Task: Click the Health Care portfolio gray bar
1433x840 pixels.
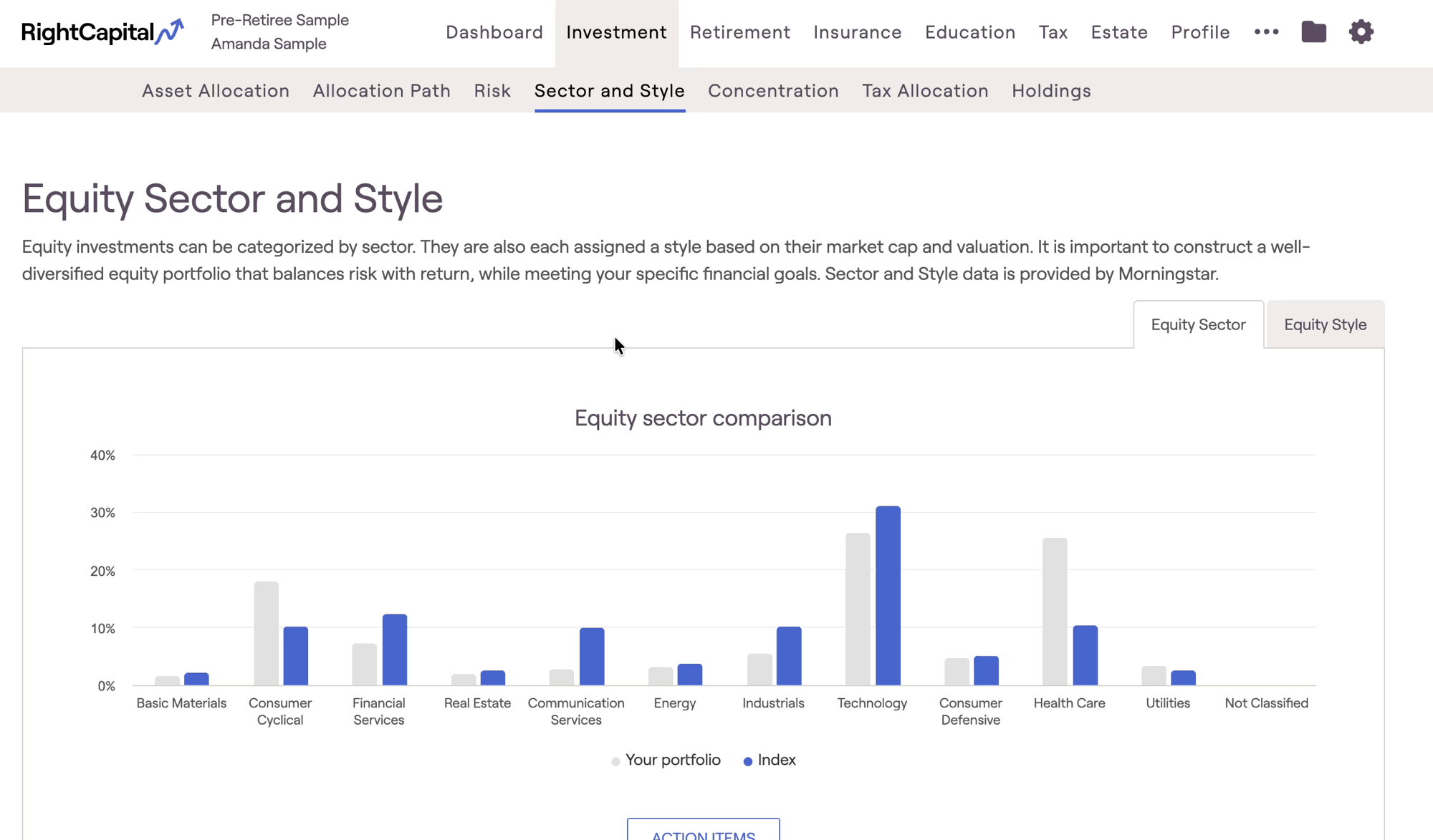Action: pos(1055,611)
